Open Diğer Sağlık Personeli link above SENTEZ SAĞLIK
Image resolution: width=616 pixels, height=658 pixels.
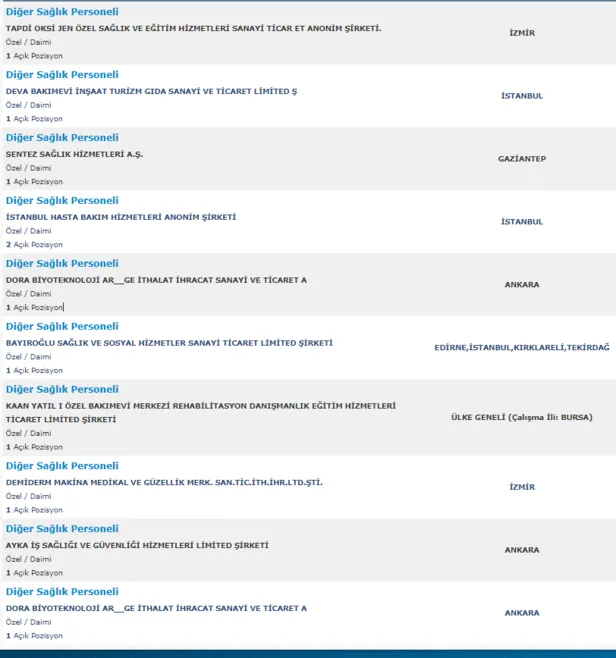point(62,138)
